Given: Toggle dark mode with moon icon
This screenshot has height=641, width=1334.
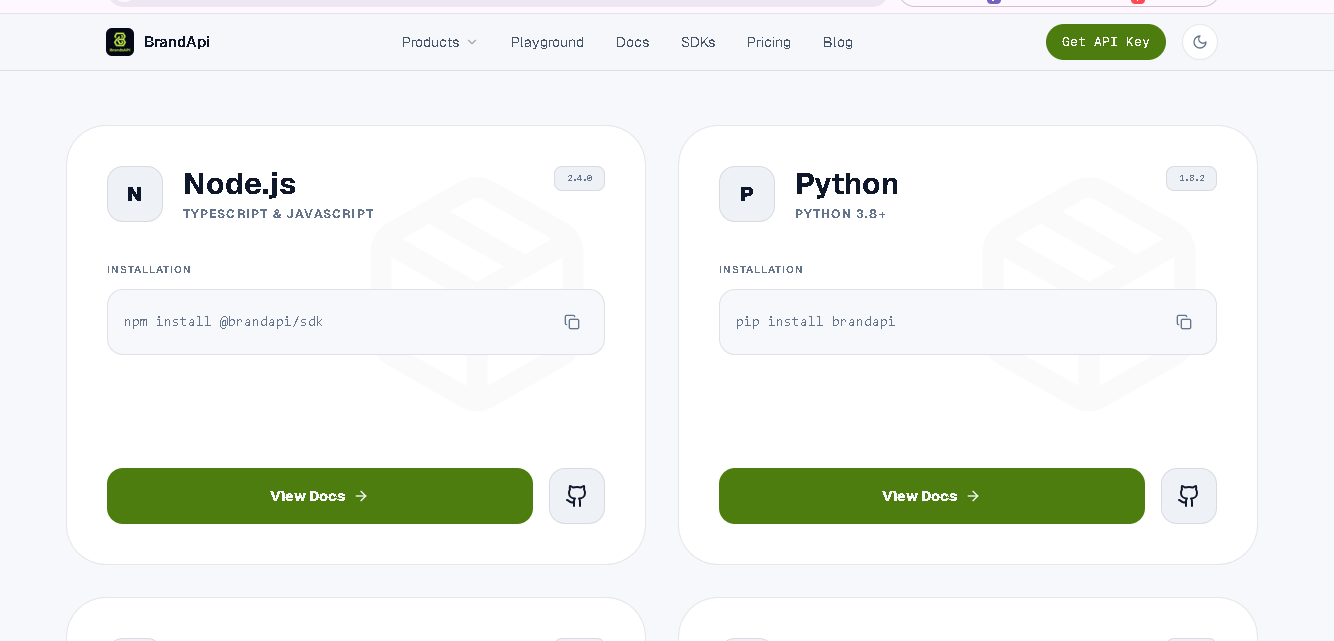Looking at the screenshot, I should (x=1200, y=42).
